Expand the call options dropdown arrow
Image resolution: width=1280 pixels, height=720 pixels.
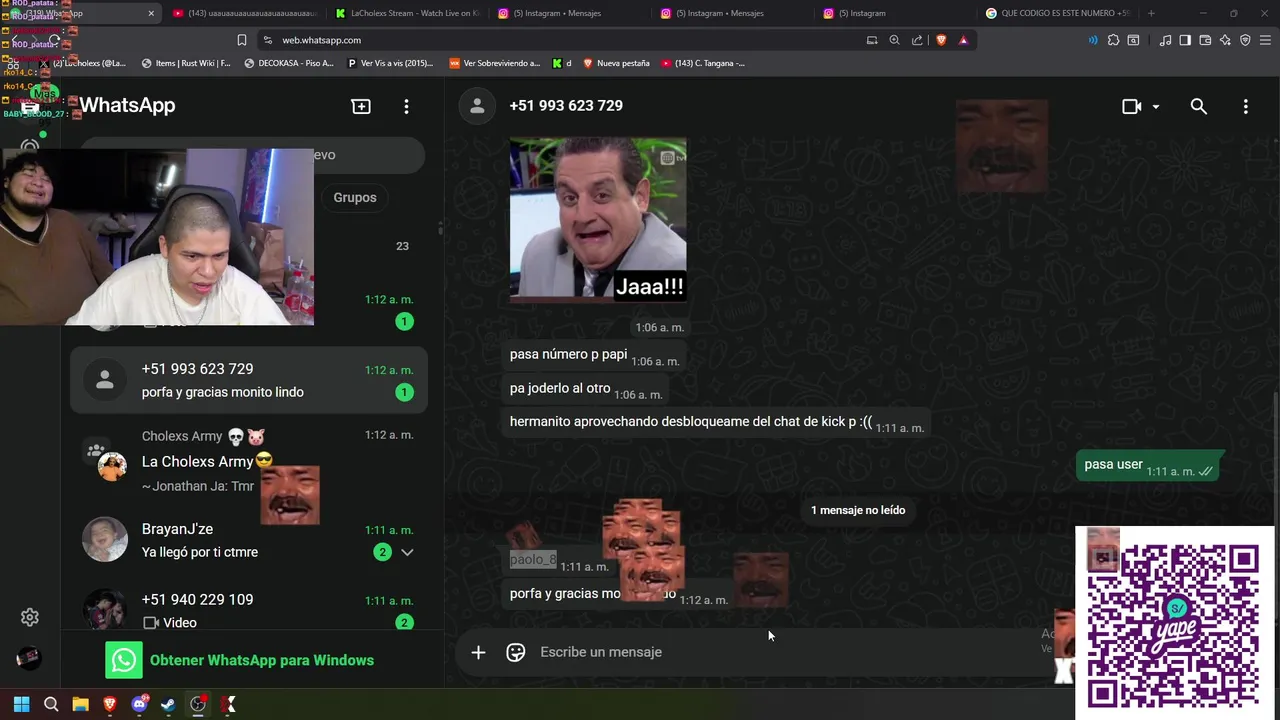(x=1156, y=106)
